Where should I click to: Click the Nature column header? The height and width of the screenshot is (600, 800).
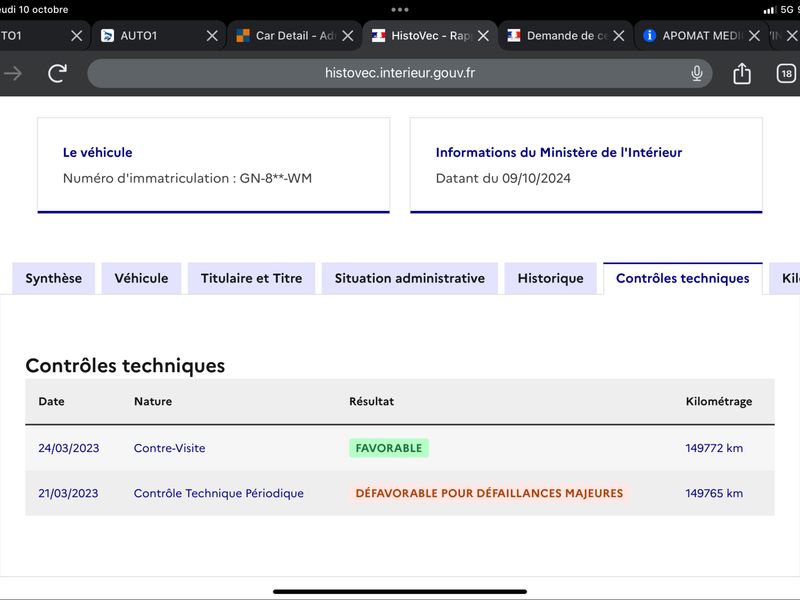(153, 402)
